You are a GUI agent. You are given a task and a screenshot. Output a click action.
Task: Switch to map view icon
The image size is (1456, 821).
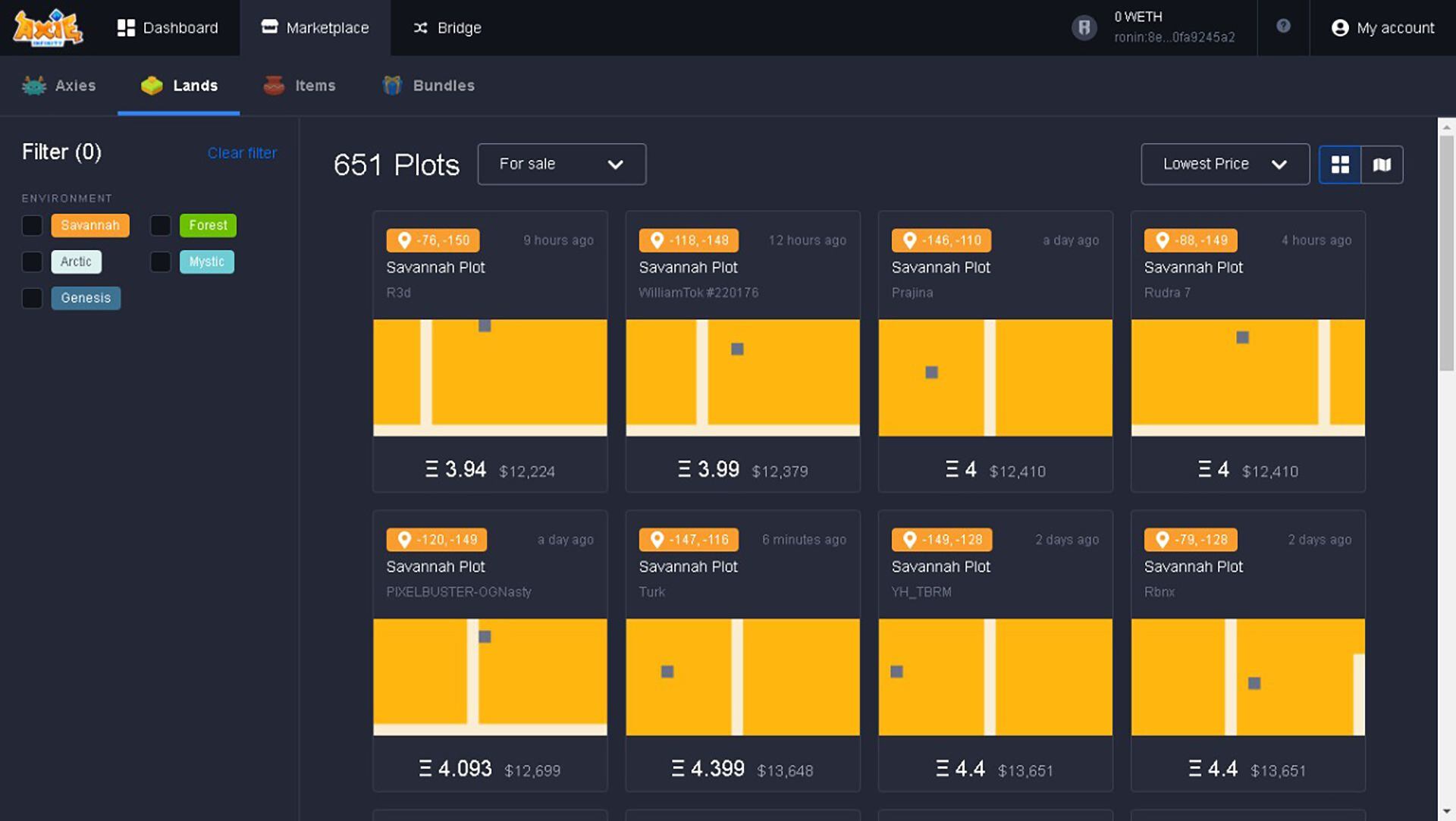point(1382,165)
